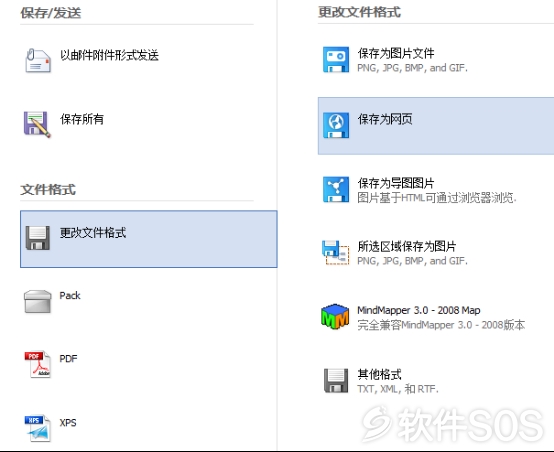
Task: Click the globe icon for 保存为网页
Action: 336,125
